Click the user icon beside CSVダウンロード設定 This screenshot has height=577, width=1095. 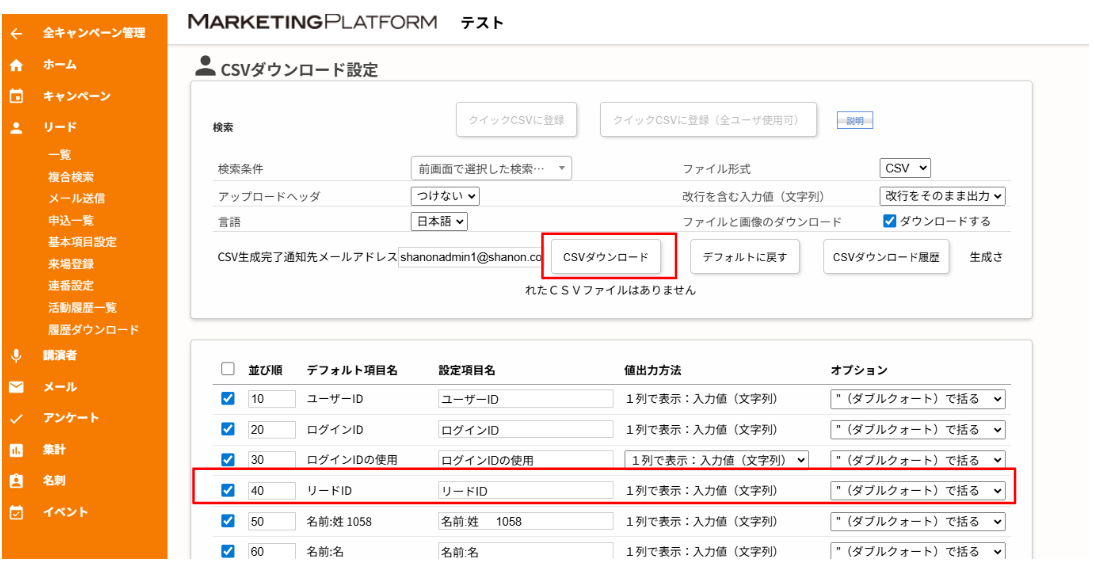click(205, 66)
